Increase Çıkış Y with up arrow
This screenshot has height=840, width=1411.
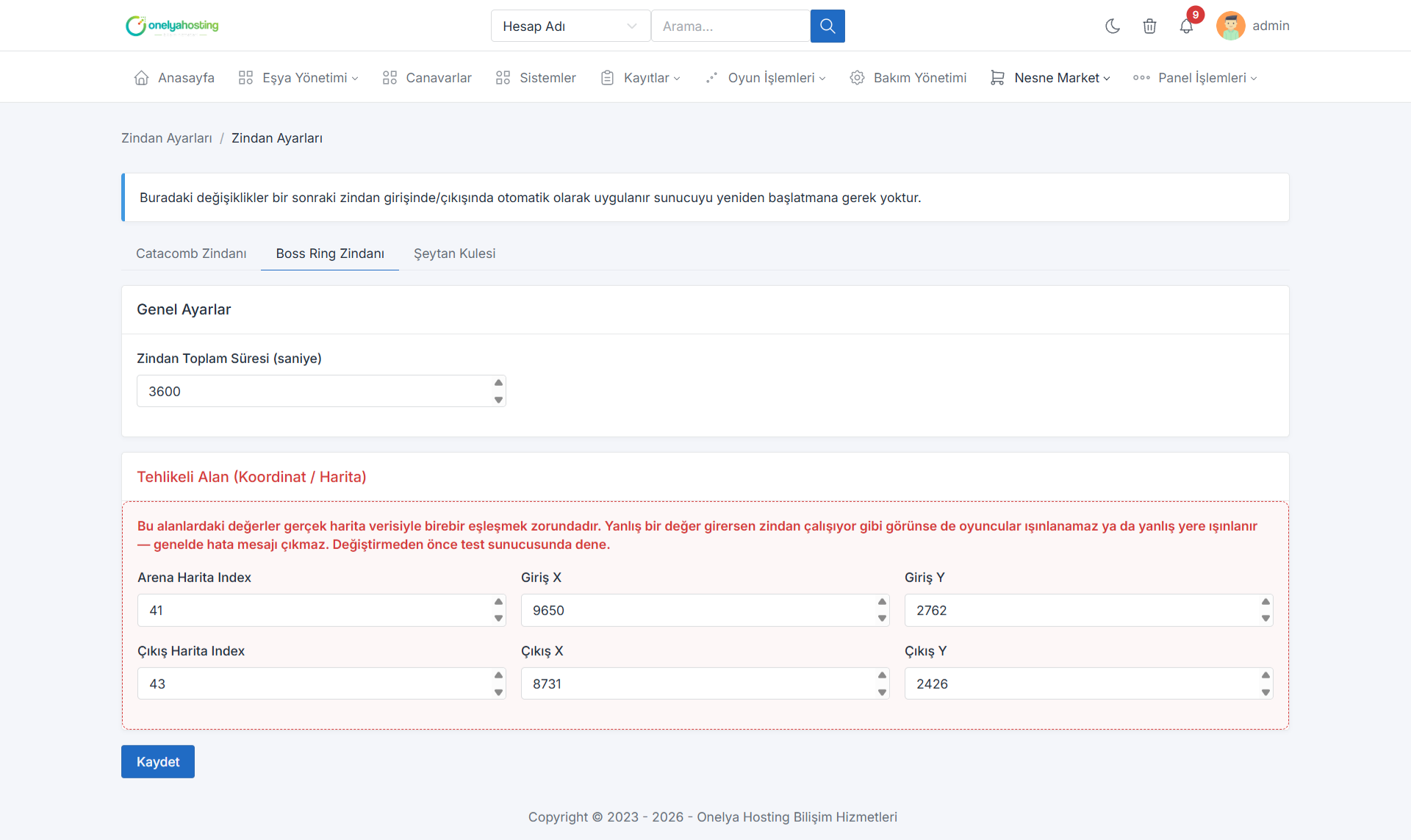point(1265,675)
